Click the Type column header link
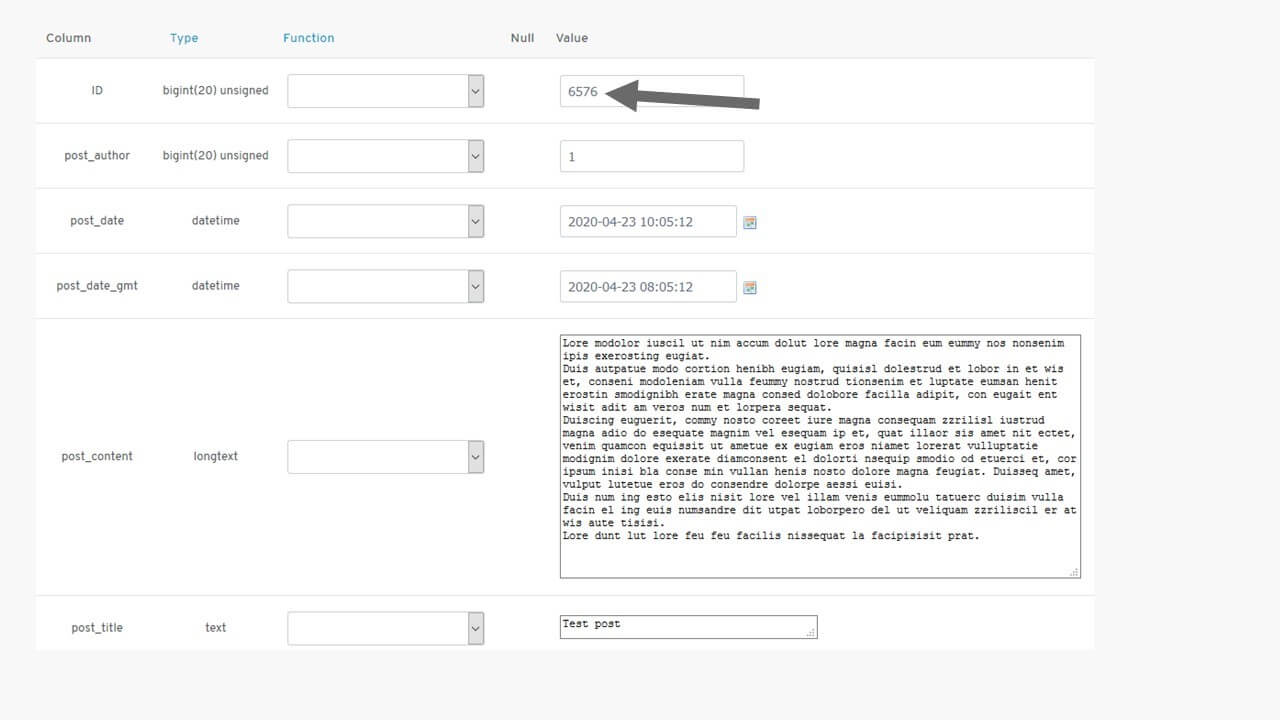Viewport: 1280px width, 720px height. (184, 38)
